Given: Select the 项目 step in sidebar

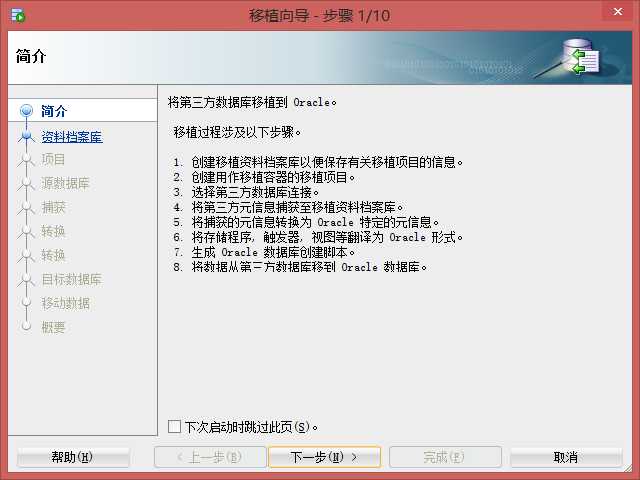Looking at the screenshot, I should (53, 160).
